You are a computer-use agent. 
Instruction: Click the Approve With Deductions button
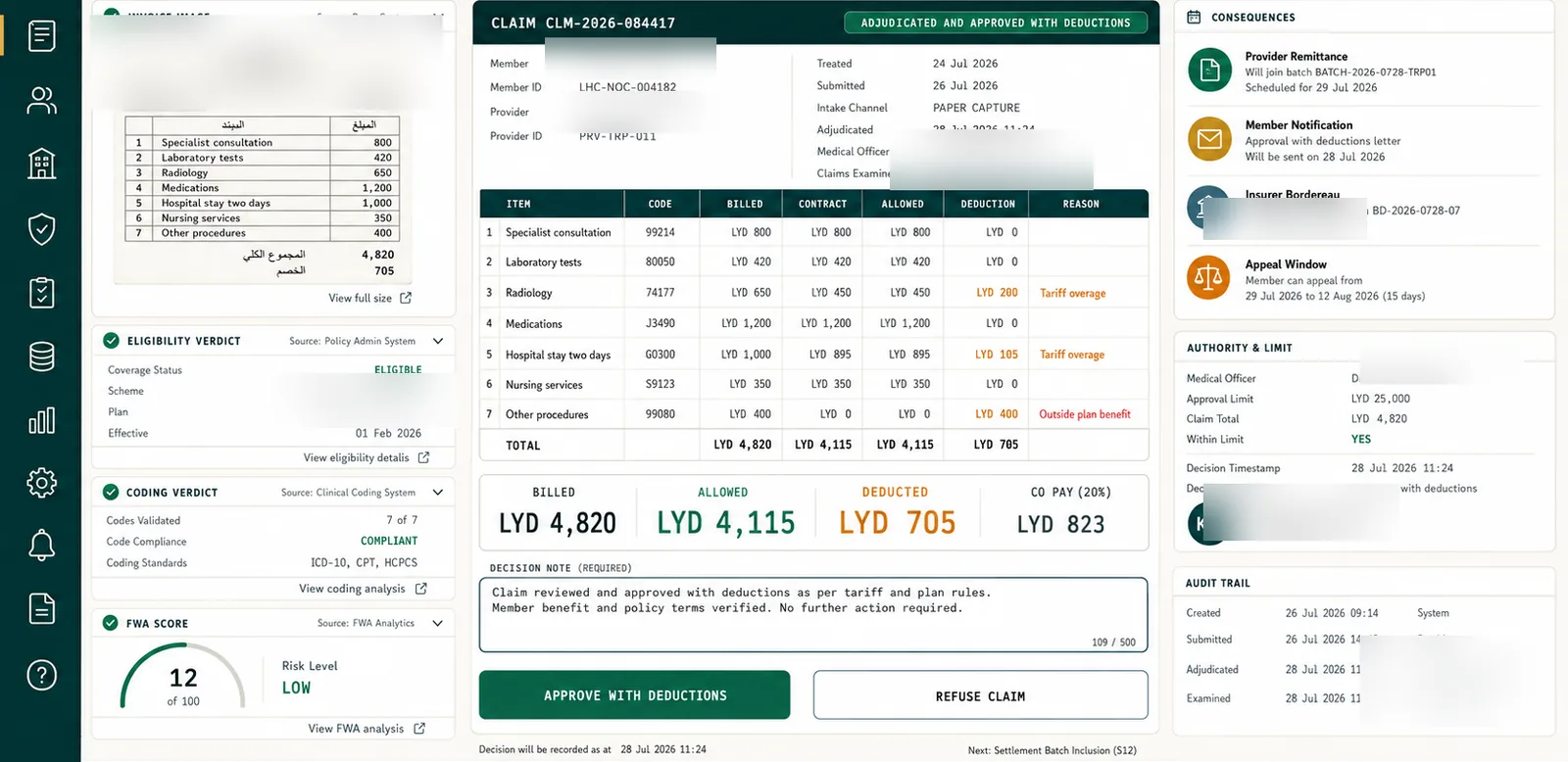coord(634,695)
